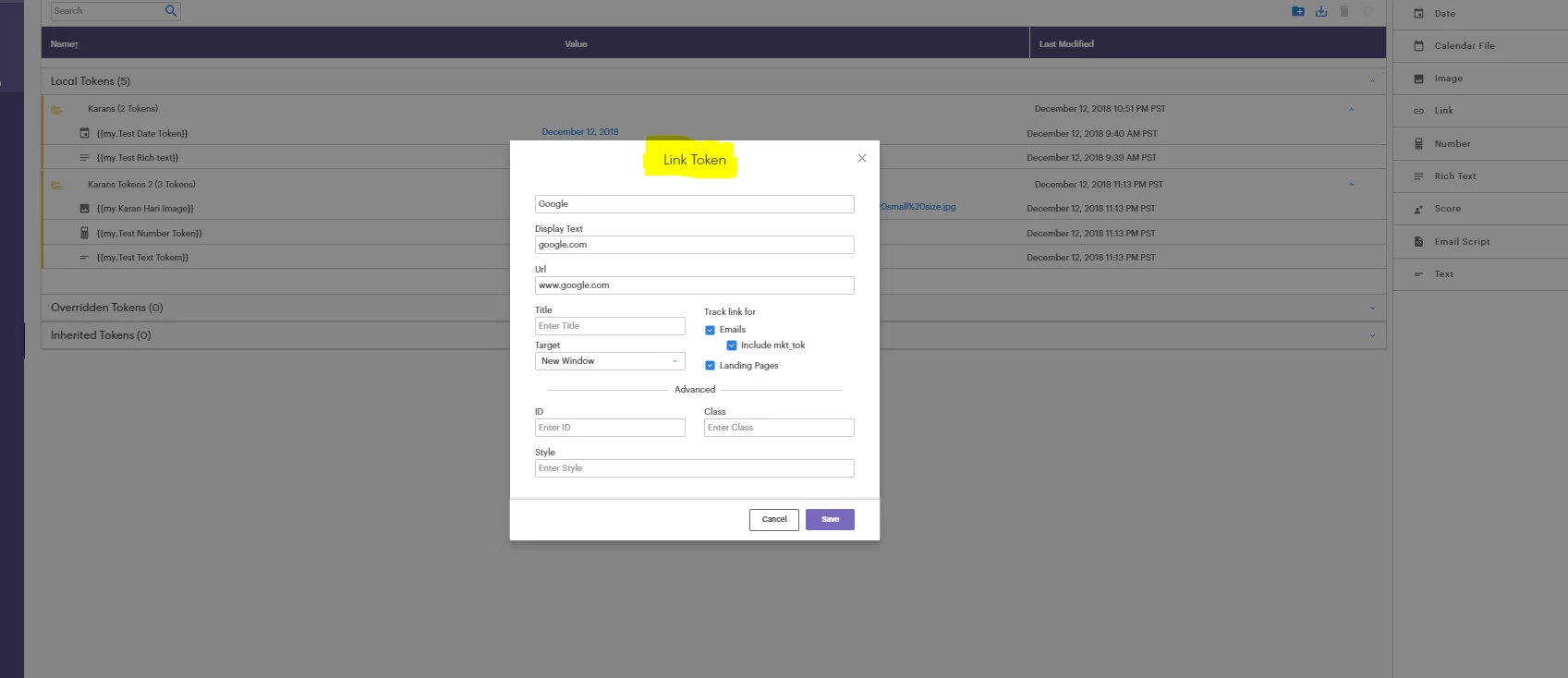Collapse the Local Tokens section
The image size is (1568, 678).
tap(1372, 81)
